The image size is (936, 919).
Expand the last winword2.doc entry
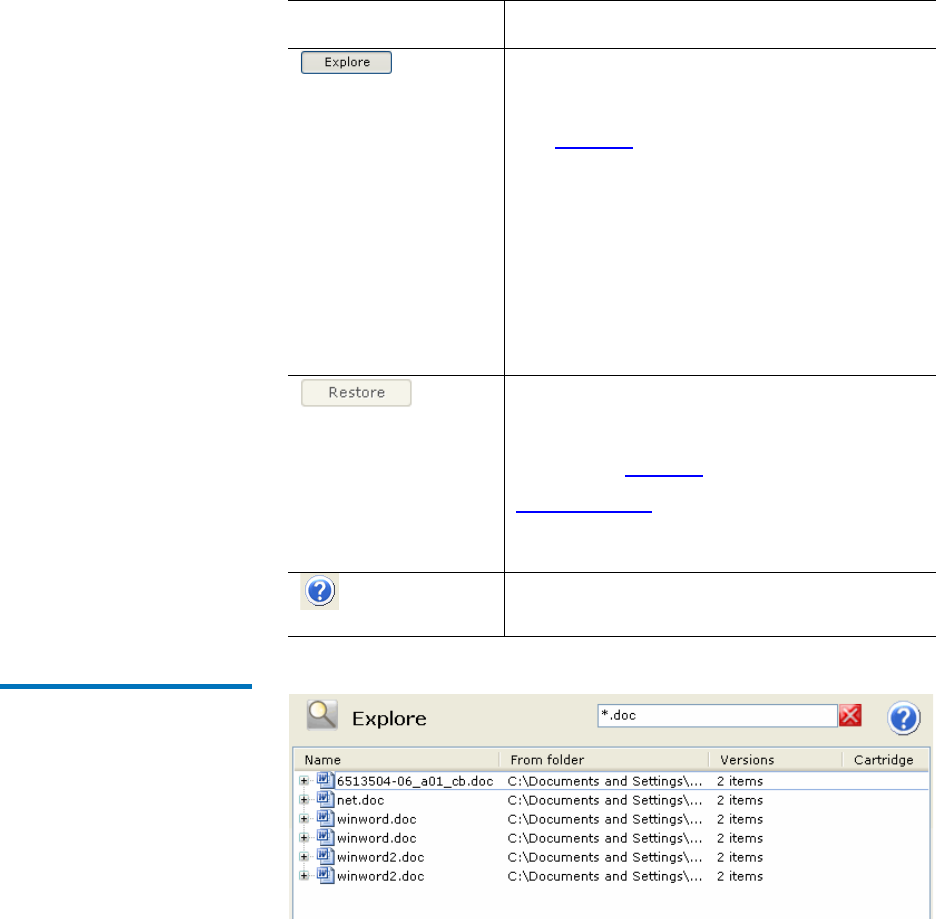pos(304,877)
